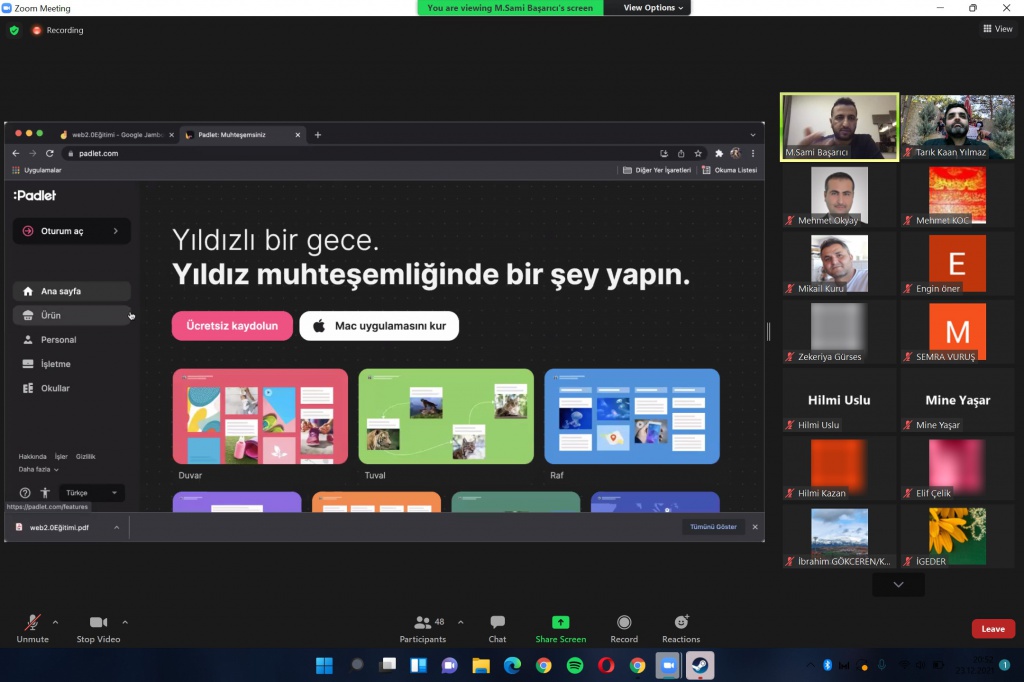Expand the caret next to Participants
This screenshot has width=1024, height=682.
tap(461, 623)
